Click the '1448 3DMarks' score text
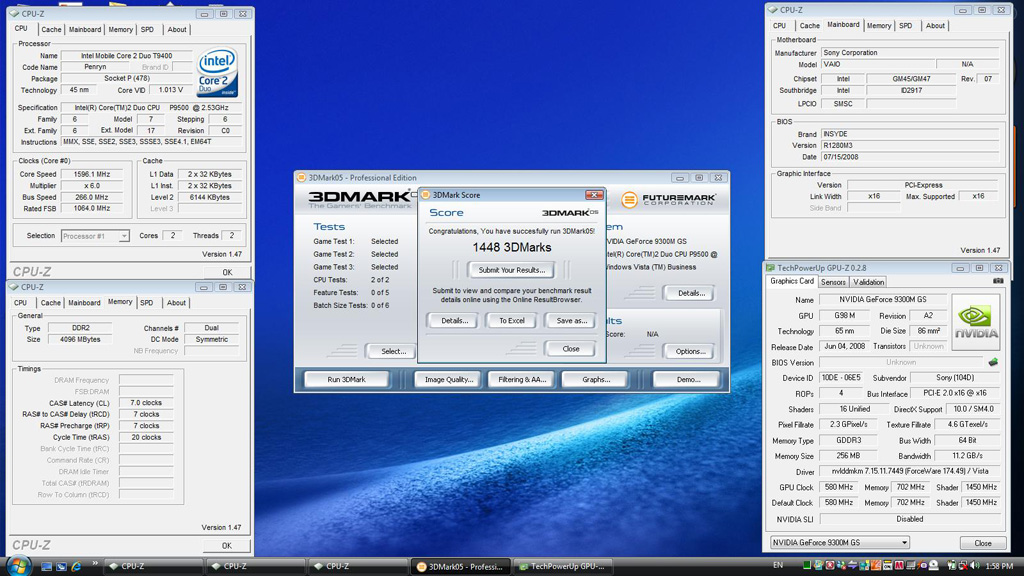The width and height of the screenshot is (1024, 576). [511, 248]
